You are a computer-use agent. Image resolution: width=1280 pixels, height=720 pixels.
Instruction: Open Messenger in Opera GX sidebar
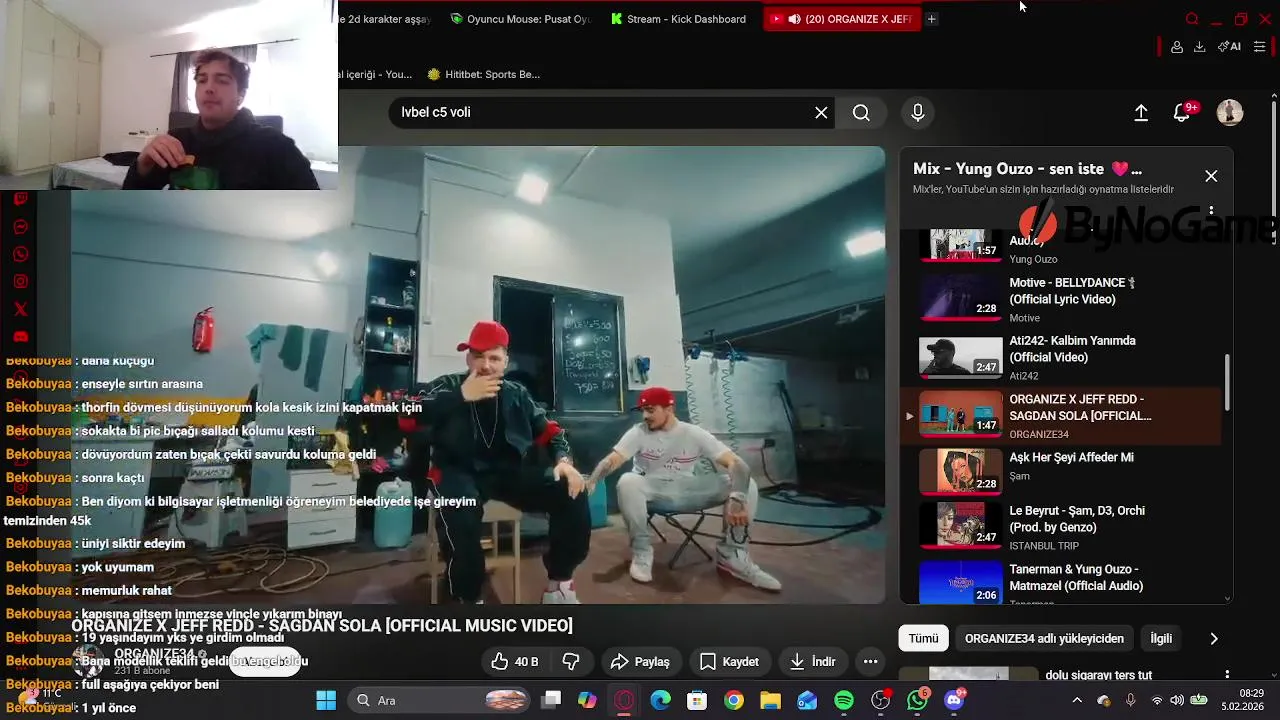pos(20,227)
